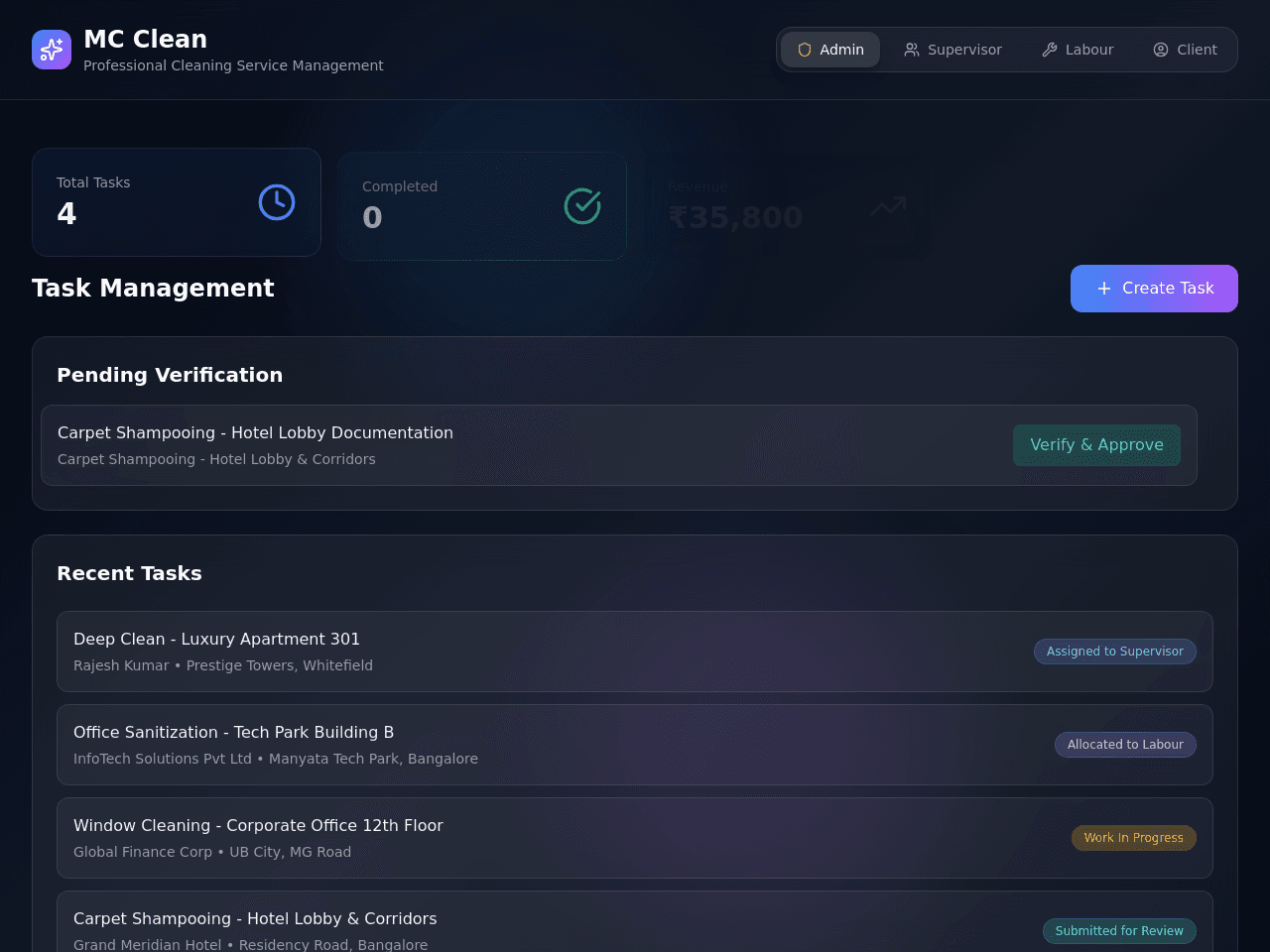Click the user circle icon on the Client tab

1161,50
